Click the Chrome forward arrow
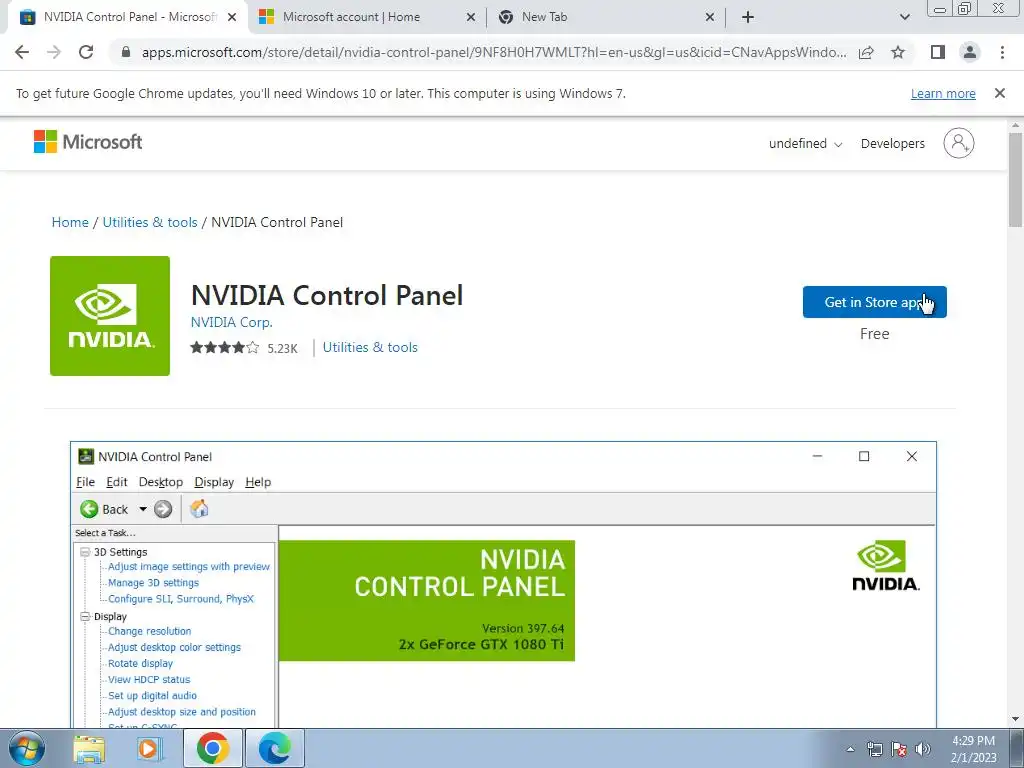Screen dimensions: 1024x768 pyautogui.click(x=54, y=52)
